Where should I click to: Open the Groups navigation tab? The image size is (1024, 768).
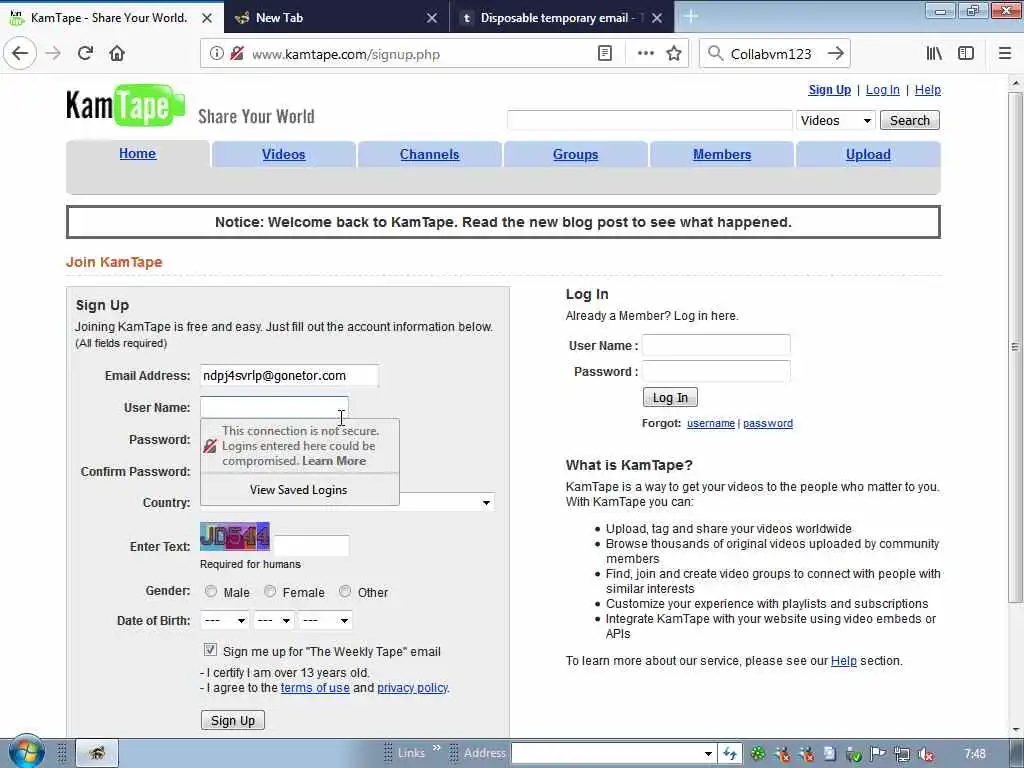[x=575, y=154]
